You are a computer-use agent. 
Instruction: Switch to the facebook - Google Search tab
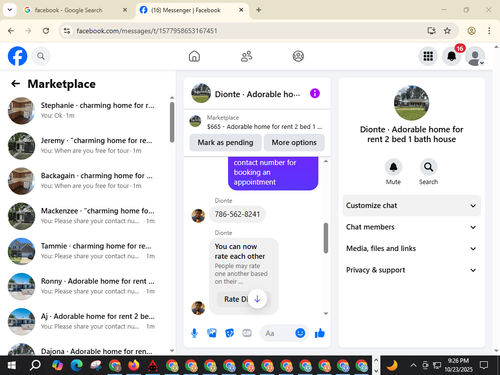(x=76, y=10)
